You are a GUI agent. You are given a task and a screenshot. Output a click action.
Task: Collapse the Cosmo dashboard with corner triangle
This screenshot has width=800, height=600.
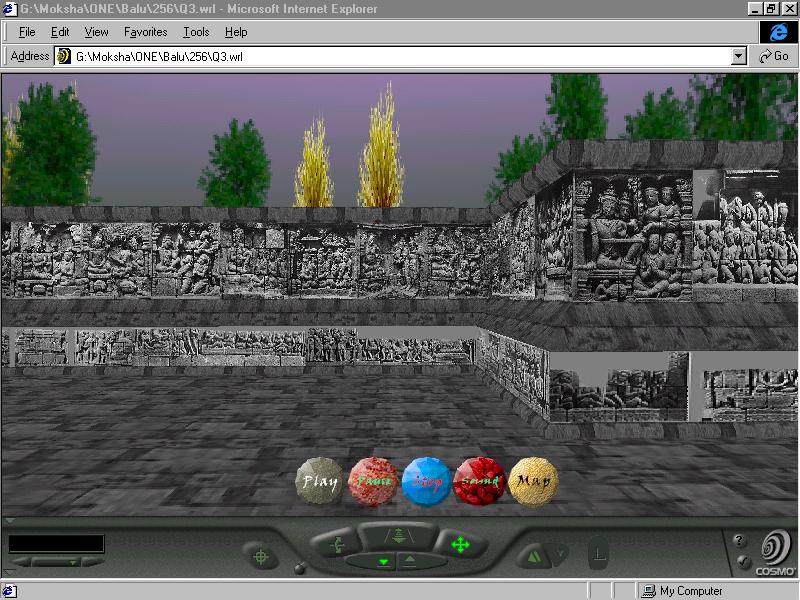(x=9, y=521)
